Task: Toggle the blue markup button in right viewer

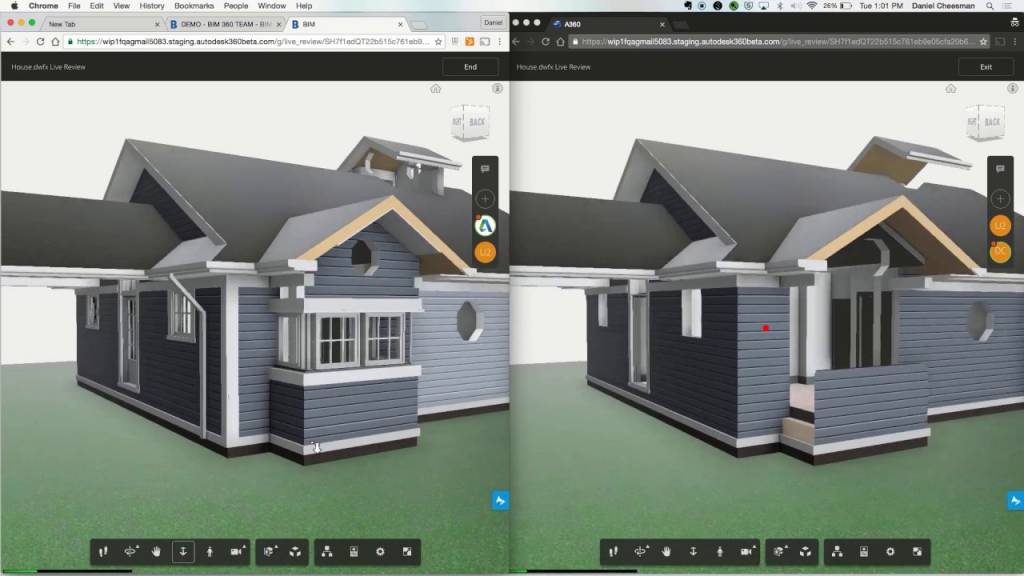Action: coord(1015,501)
